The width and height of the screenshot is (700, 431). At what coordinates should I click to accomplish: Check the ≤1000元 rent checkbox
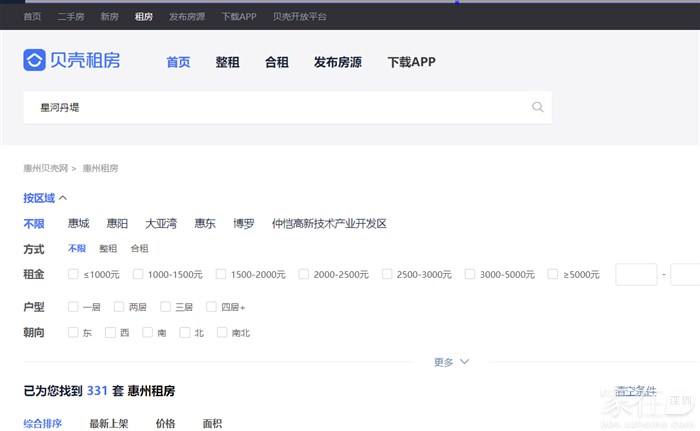pyautogui.click(x=73, y=274)
